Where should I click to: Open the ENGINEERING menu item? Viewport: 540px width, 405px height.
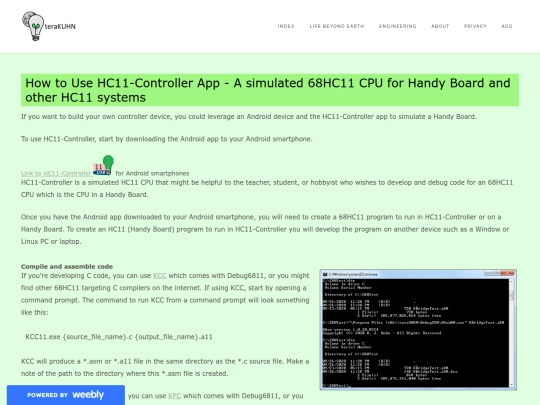(x=397, y=26)
